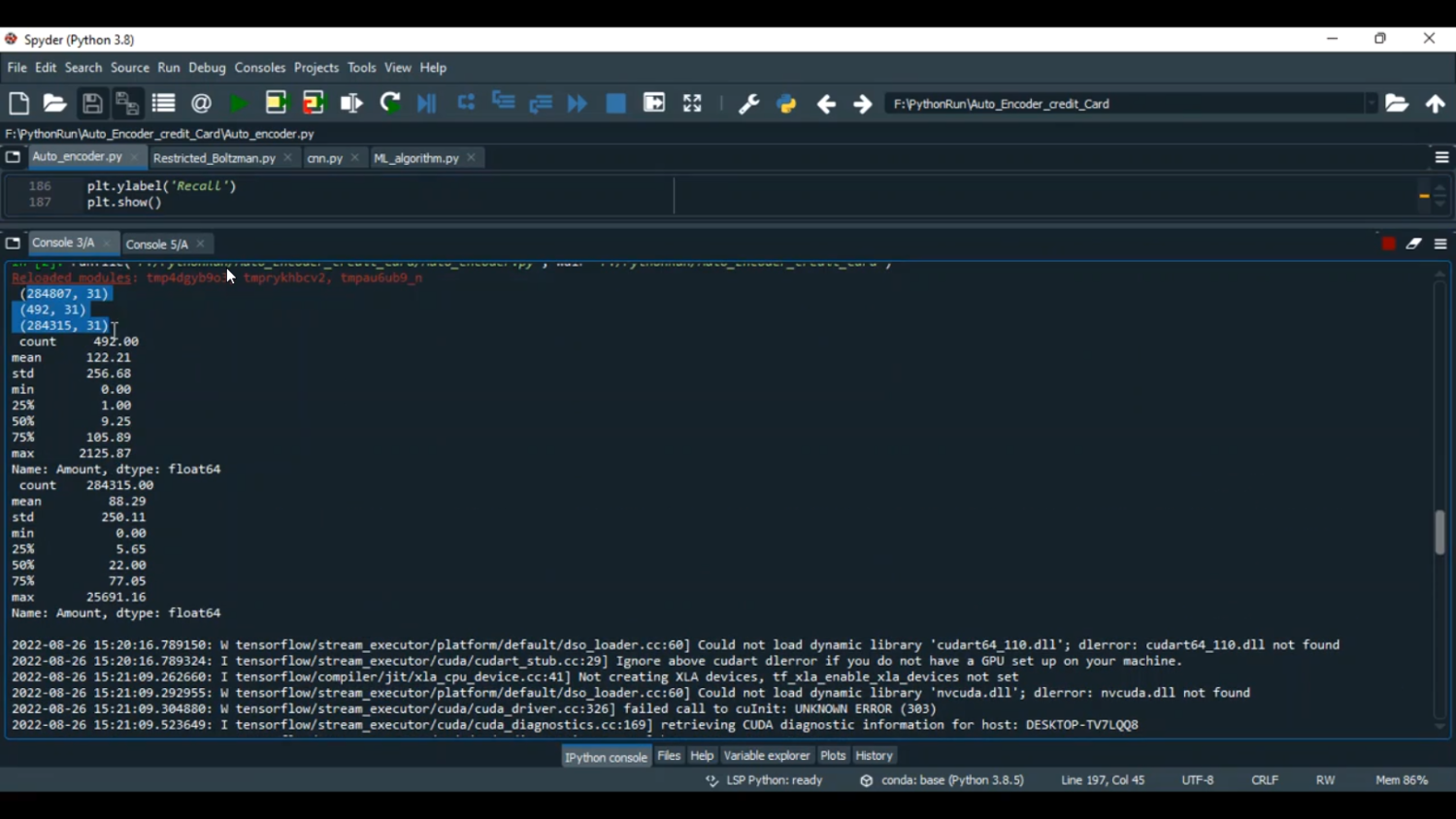Viewport: 1456px width, 819px height.
Task: Switch to the Variable explorer pane
Action: (x=766, y=756)
